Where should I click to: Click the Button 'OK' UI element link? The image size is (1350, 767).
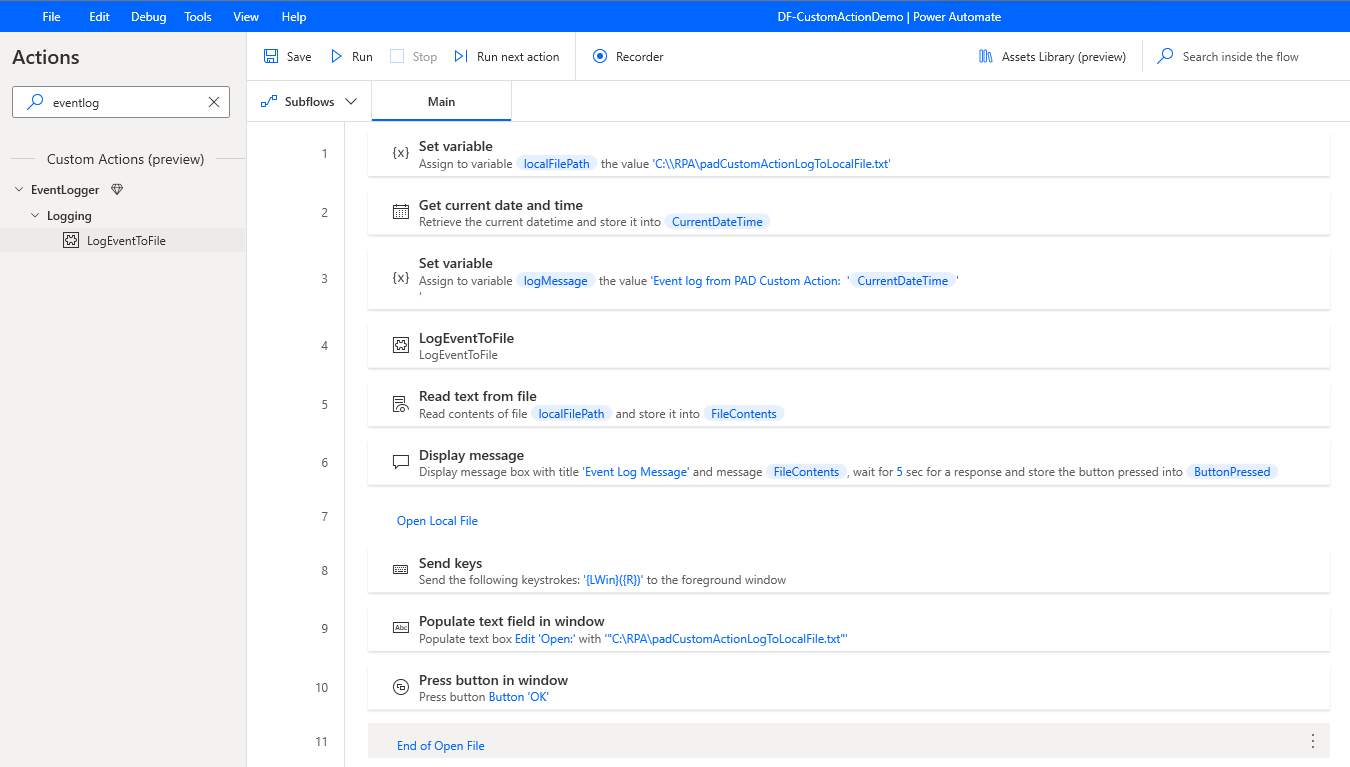pyautogui.click(x=519, y=697)
